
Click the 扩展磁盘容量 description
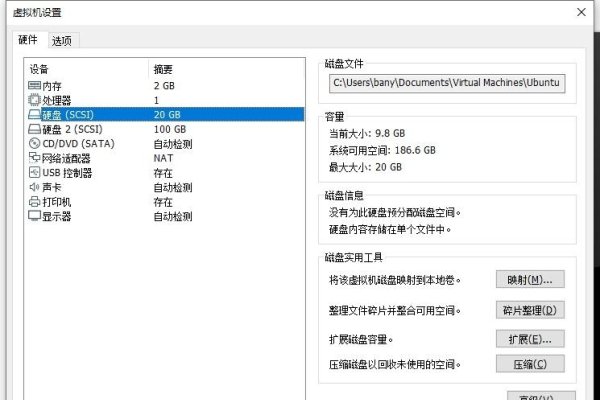tap(361, 339)
